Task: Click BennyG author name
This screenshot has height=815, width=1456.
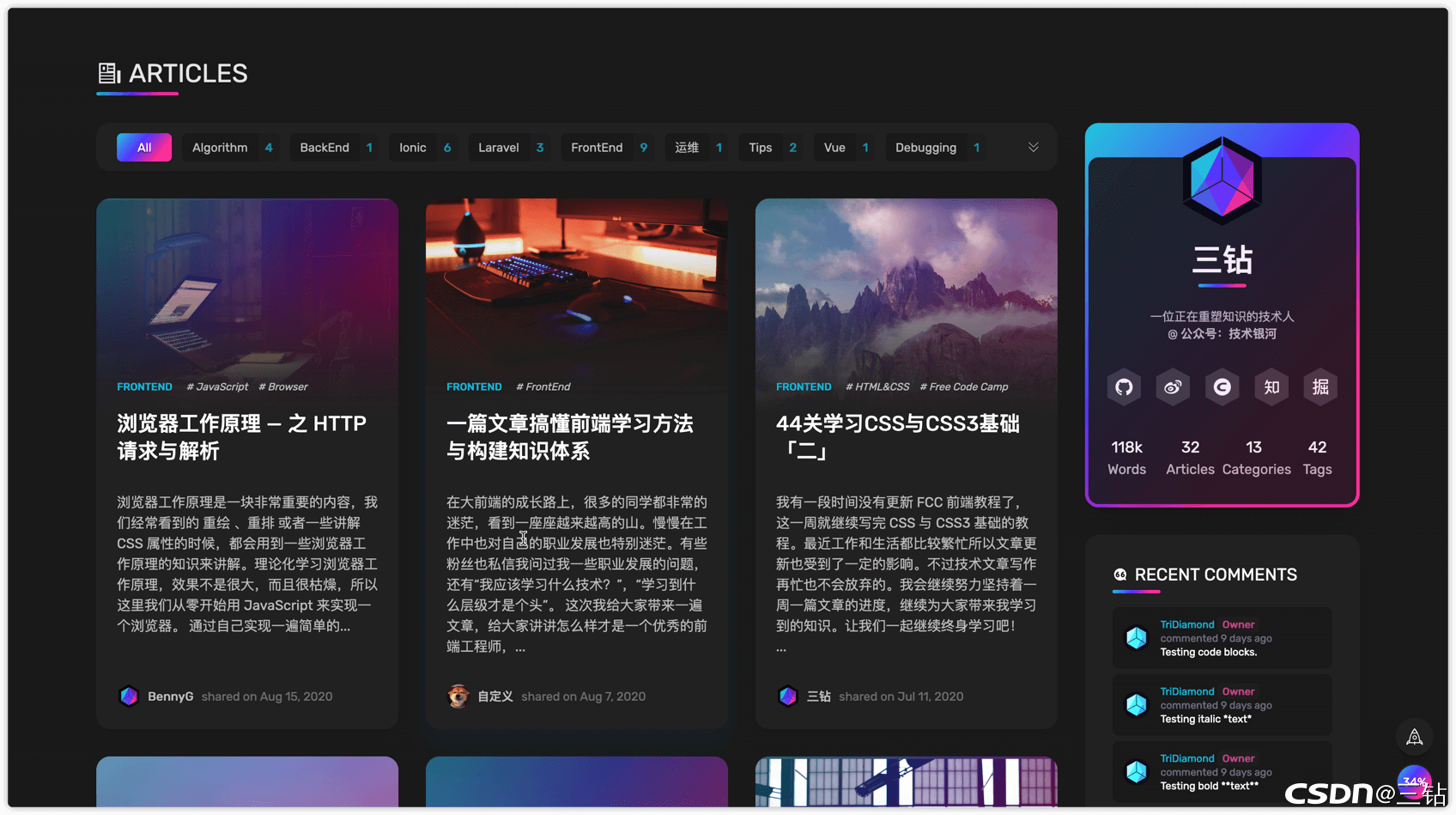Action: click(170, 696)
